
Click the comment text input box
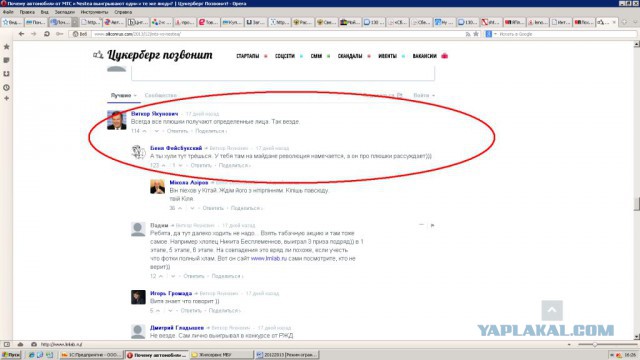(283, 74)
